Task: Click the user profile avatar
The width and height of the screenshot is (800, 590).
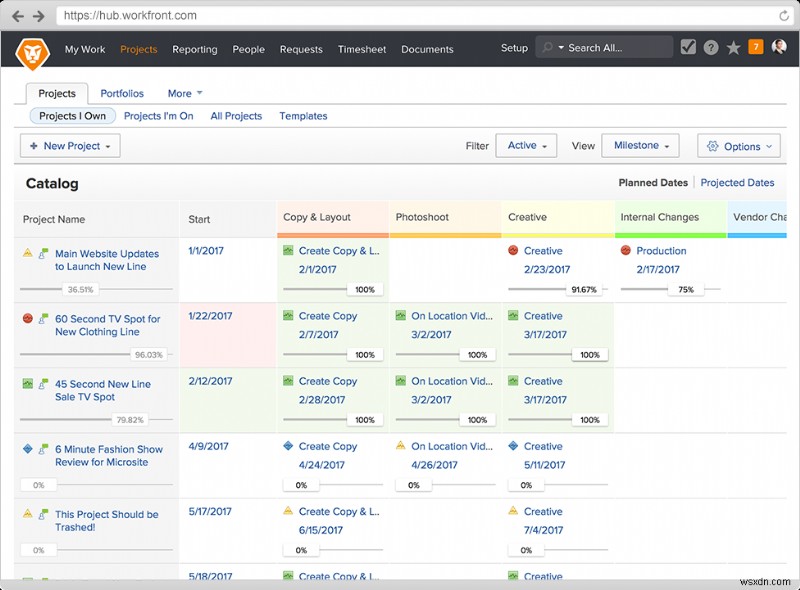Action: (x=781, y=47)
